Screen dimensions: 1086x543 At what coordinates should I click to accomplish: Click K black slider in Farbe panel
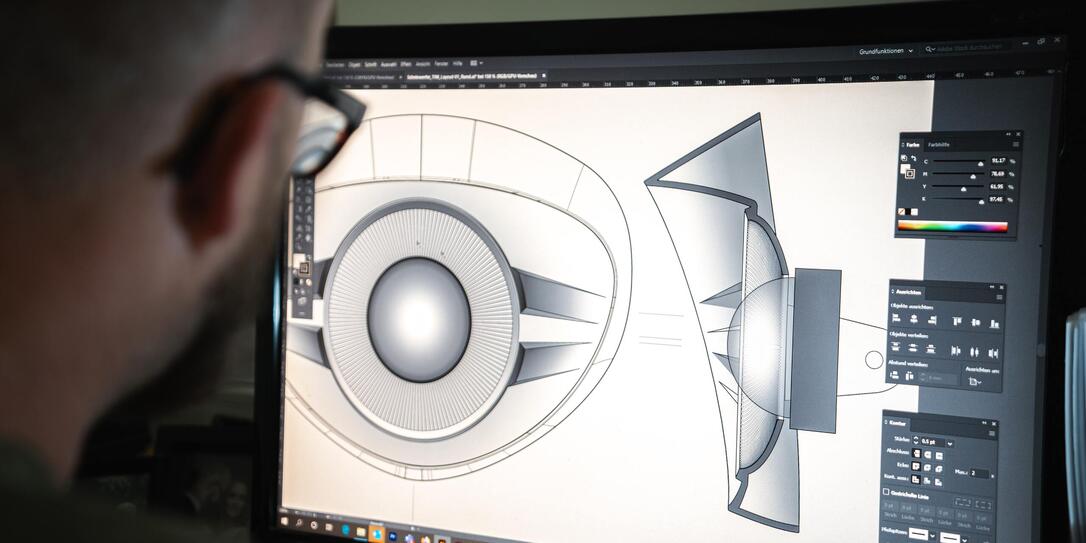click(957, 199)
